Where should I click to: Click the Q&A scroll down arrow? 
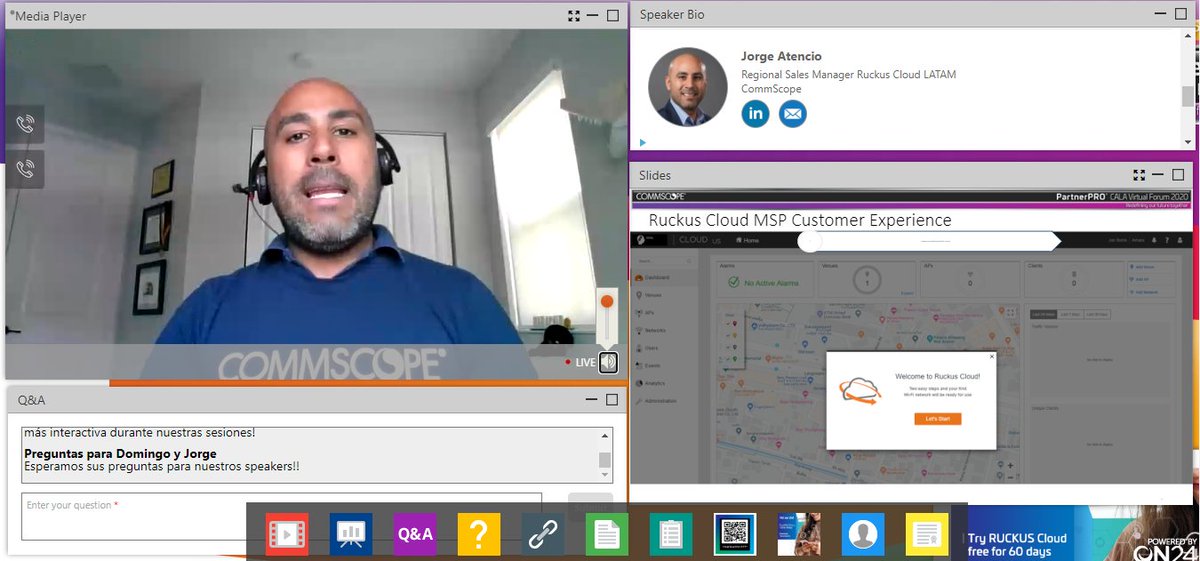point(605,476)
